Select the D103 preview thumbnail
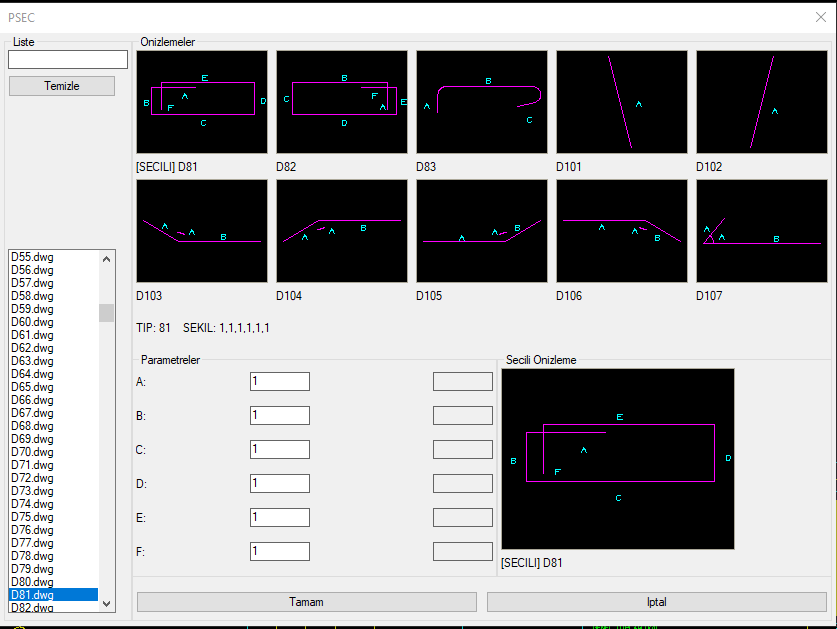This screenshot has width=837, height=629. [x=202, y=231]
